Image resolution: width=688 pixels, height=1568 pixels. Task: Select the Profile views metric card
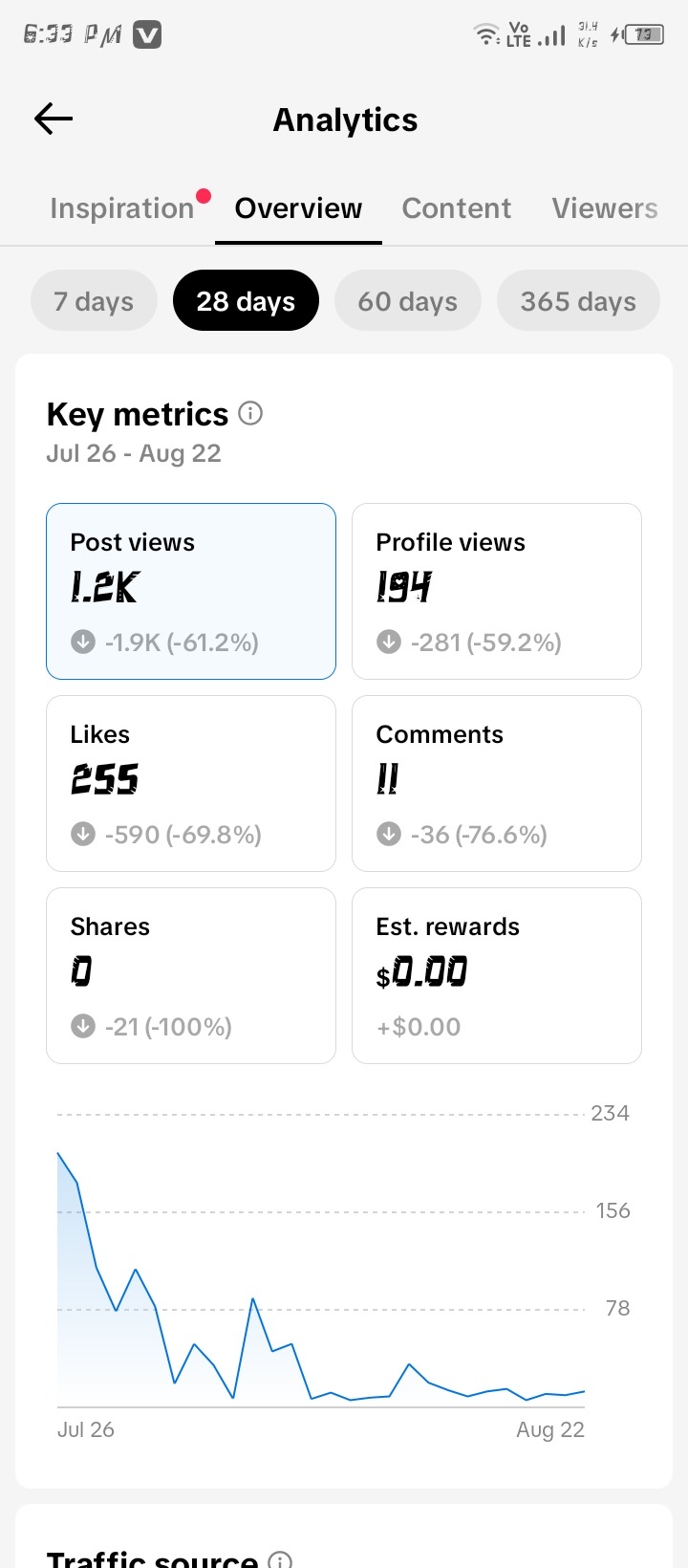point(497,591)
